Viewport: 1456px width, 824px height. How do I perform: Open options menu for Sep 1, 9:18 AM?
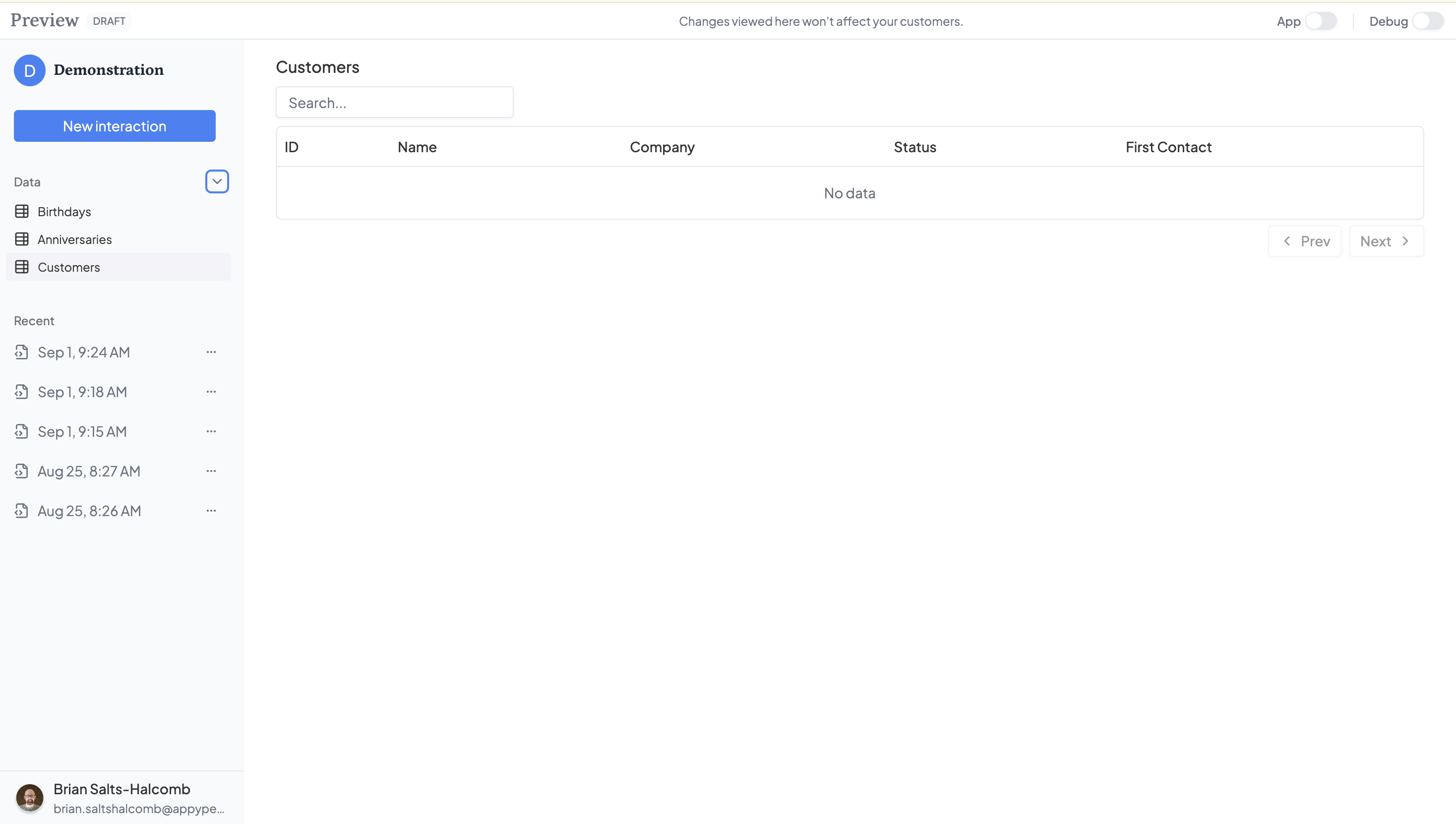coord(211,391)
